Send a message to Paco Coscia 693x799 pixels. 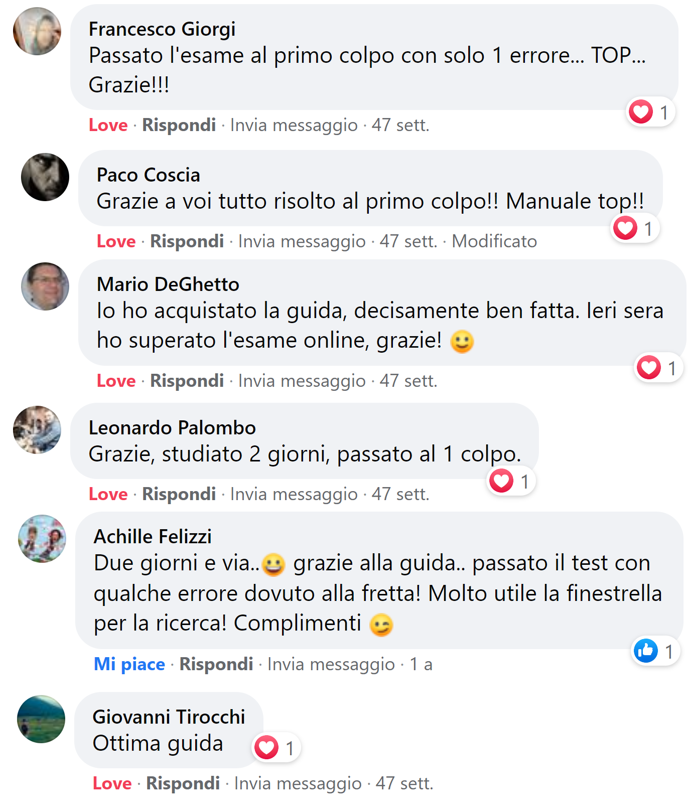point(302,241)
